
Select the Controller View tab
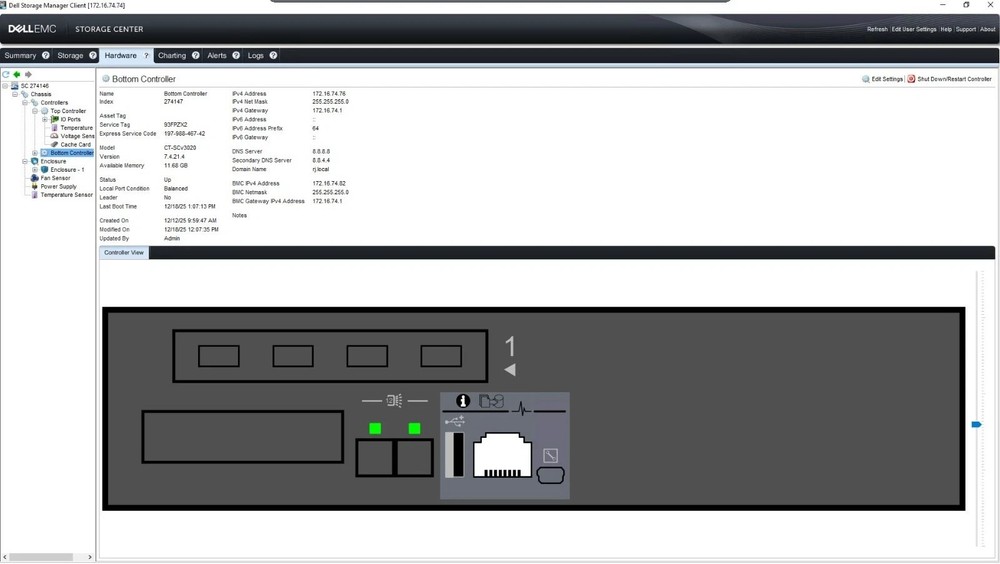[x=124, y=253]
